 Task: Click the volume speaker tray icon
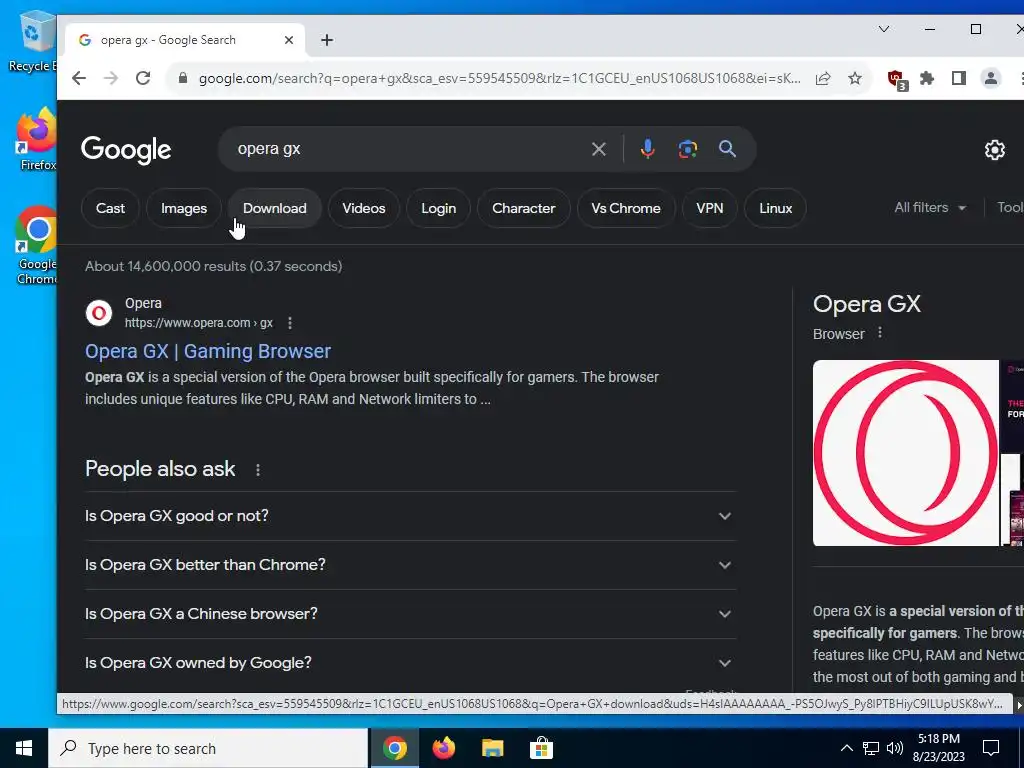tap(895, 748)
